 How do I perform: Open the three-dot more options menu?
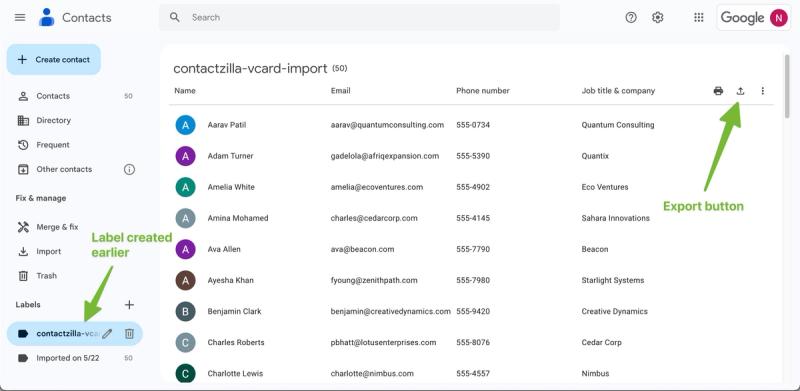(763, 91)
